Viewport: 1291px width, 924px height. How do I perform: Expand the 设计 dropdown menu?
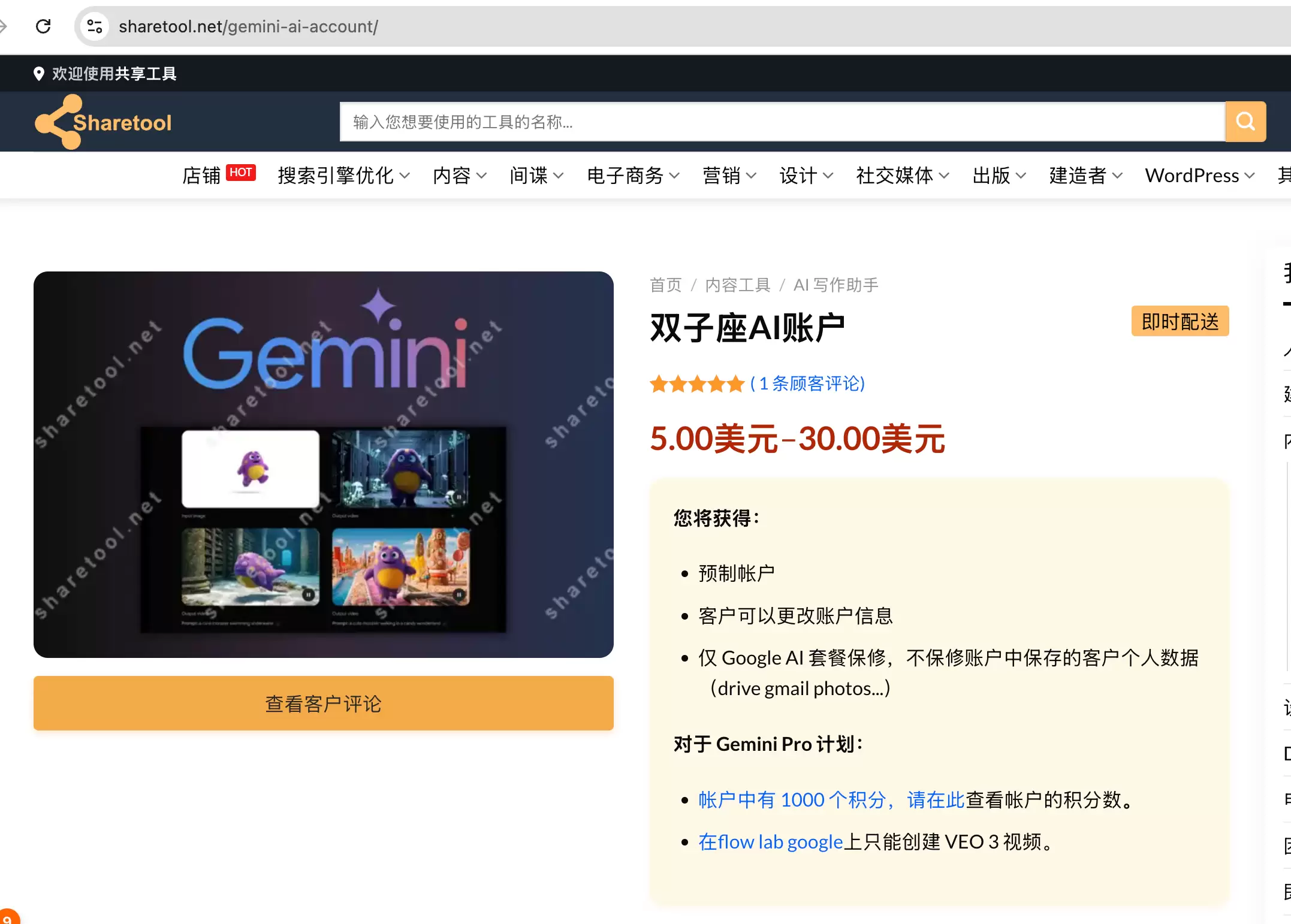[806, 176]
